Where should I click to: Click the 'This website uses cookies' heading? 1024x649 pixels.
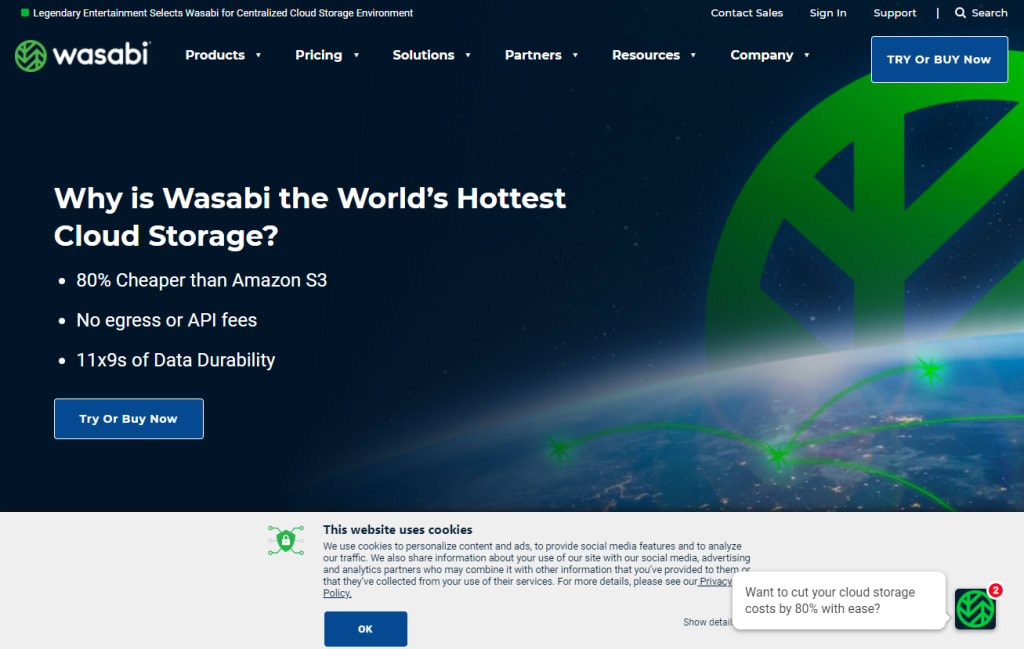398,530
